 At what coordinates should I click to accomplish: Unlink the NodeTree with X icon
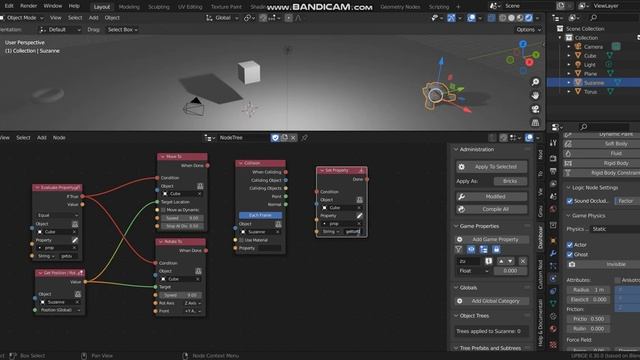(293, 138)
